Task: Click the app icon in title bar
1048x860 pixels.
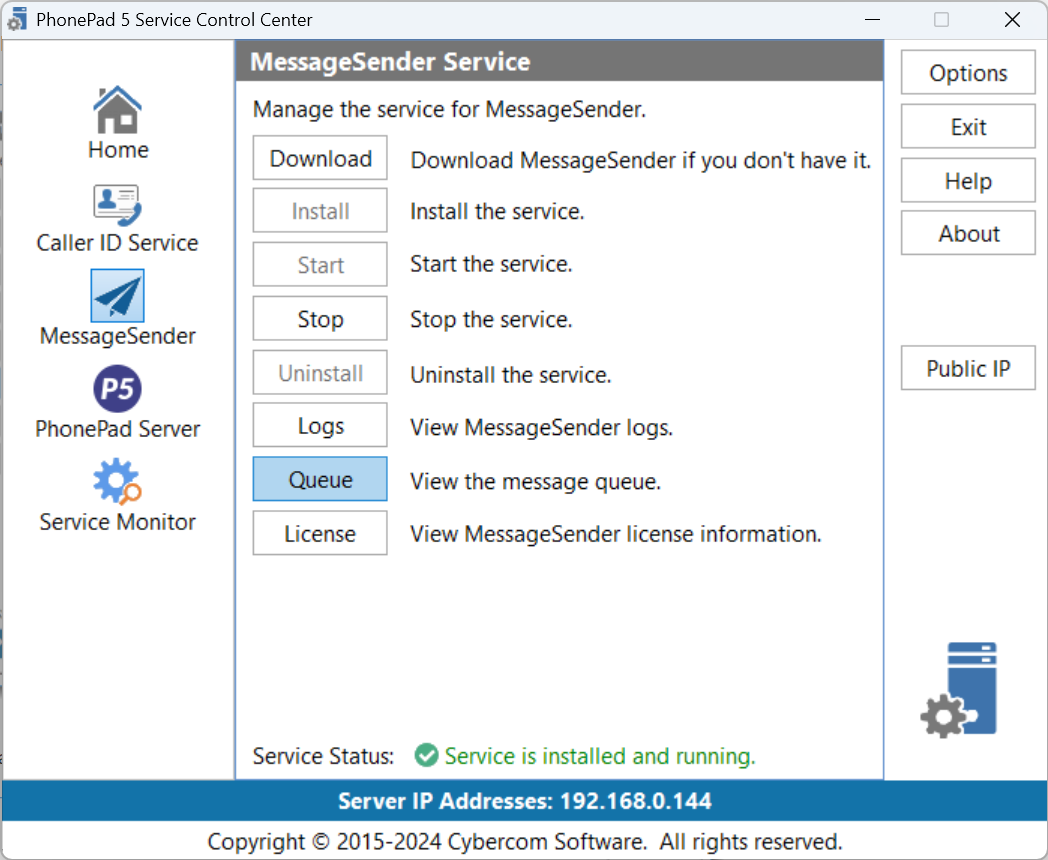Action: pos(17,20)
